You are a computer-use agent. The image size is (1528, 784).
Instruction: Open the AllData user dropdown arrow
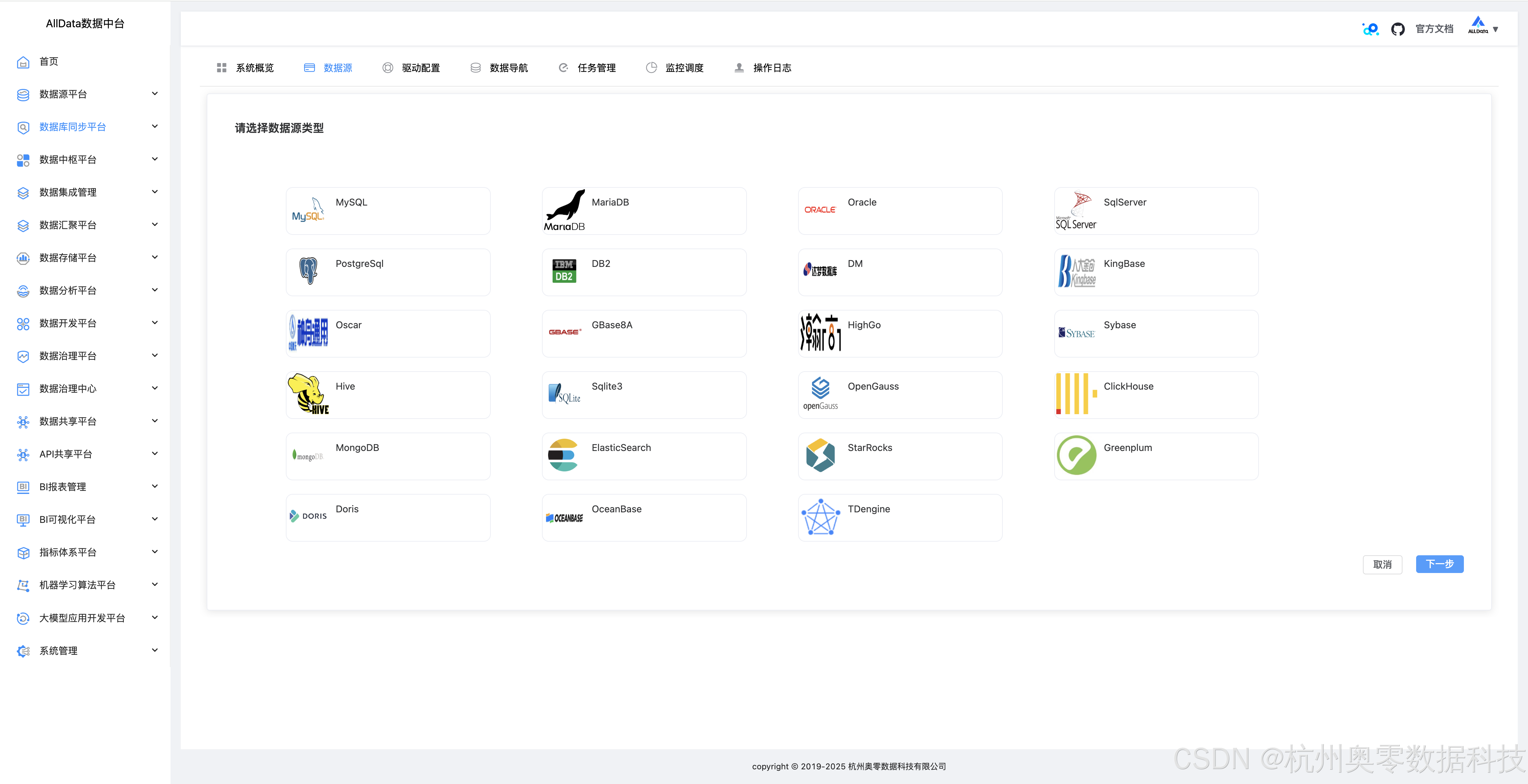click(1495, 30)
